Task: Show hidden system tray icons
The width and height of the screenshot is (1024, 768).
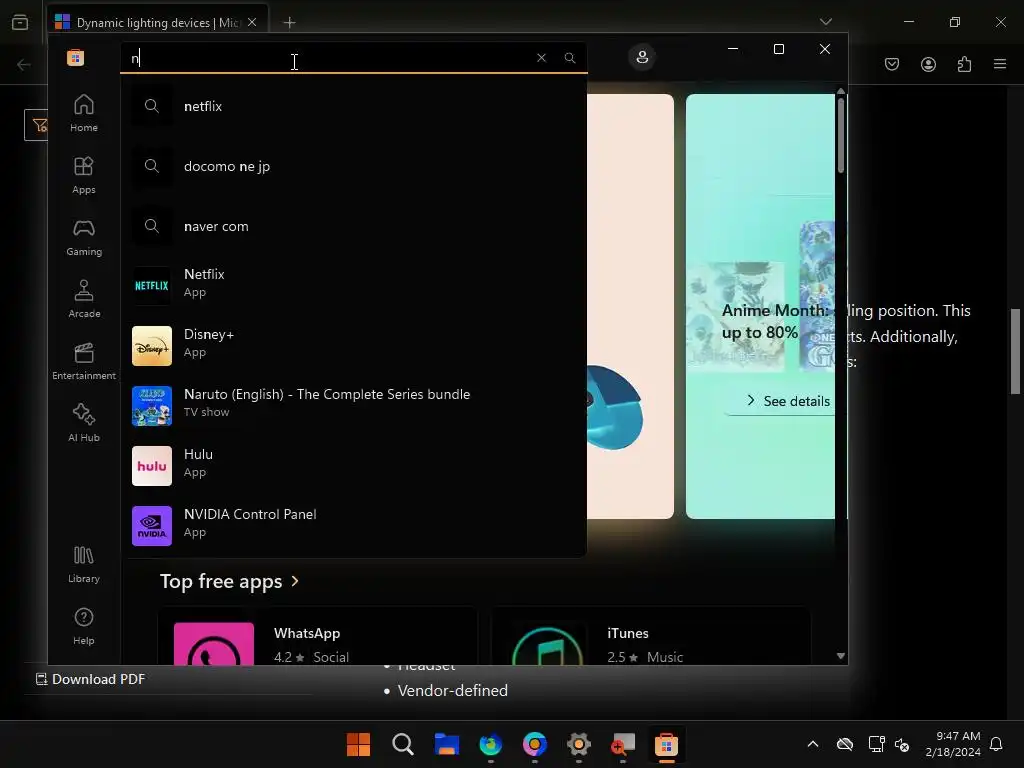Action: tap(813, 744)
